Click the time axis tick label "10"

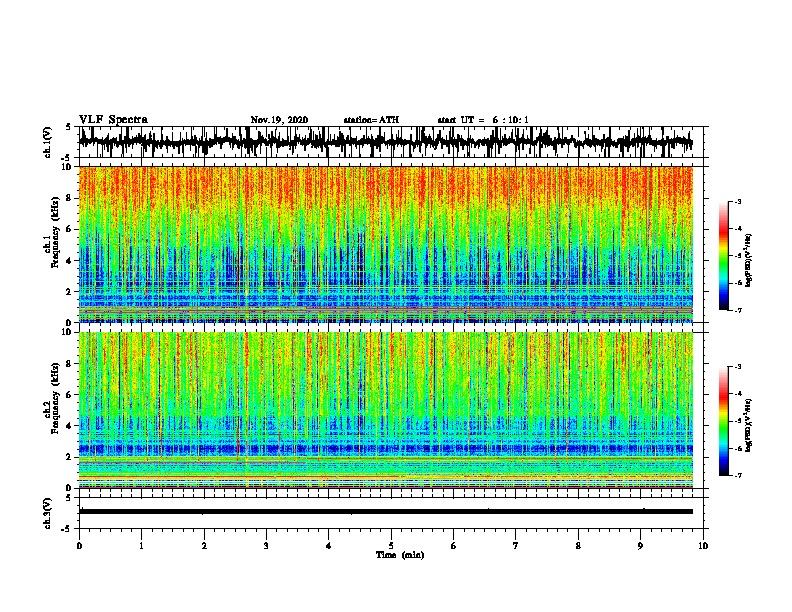pos(703,546)
